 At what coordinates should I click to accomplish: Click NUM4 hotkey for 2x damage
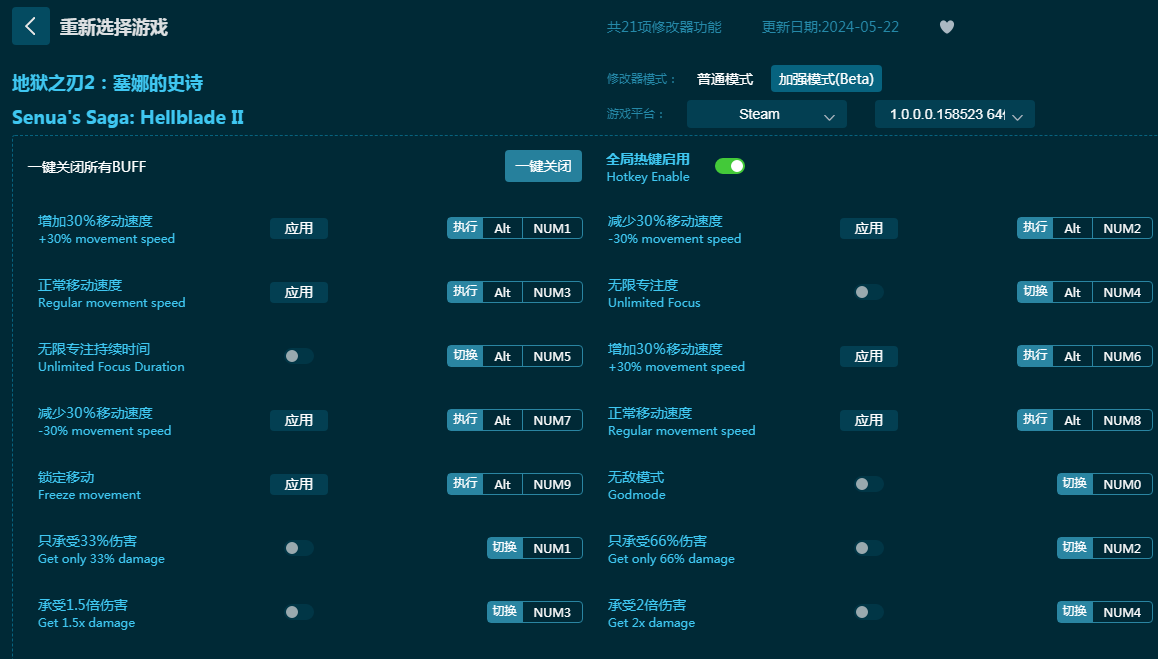coord(1104,612)
